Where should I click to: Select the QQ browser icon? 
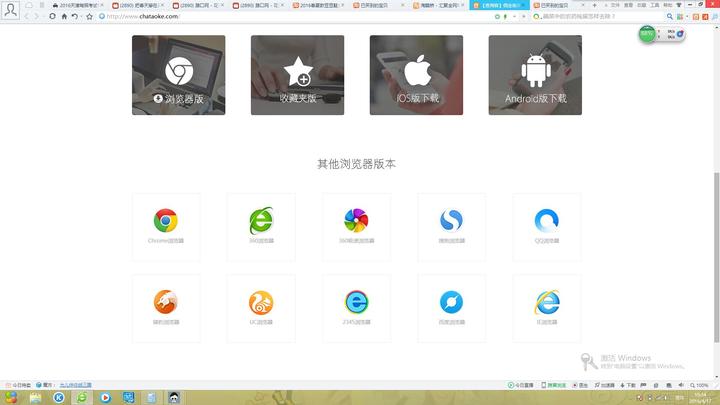pos(546,220)
